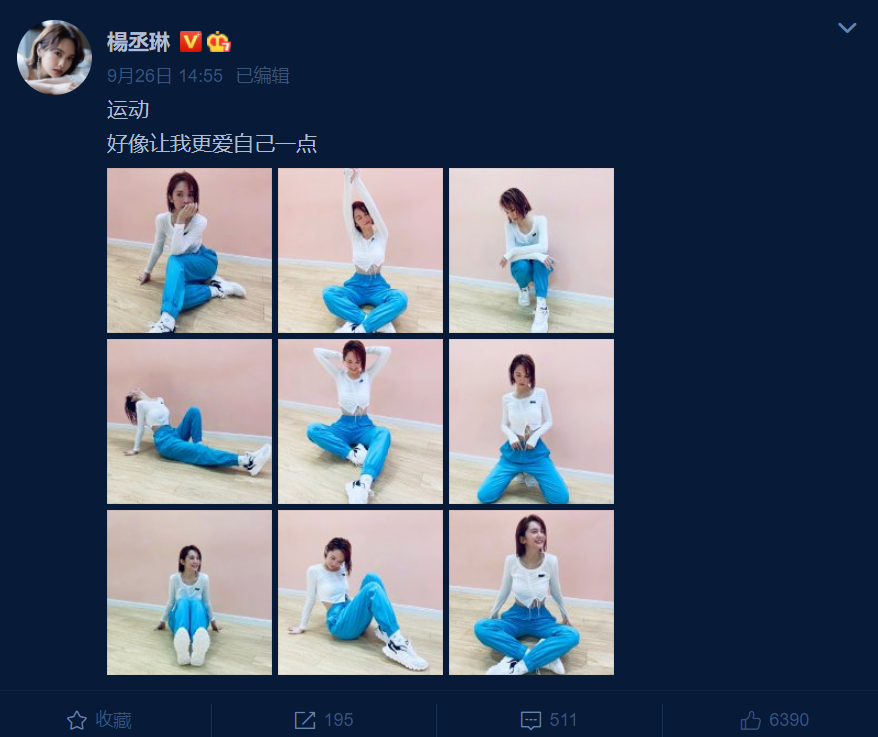
Task: Click the 6390 likes count
Action: coord(789,720)
